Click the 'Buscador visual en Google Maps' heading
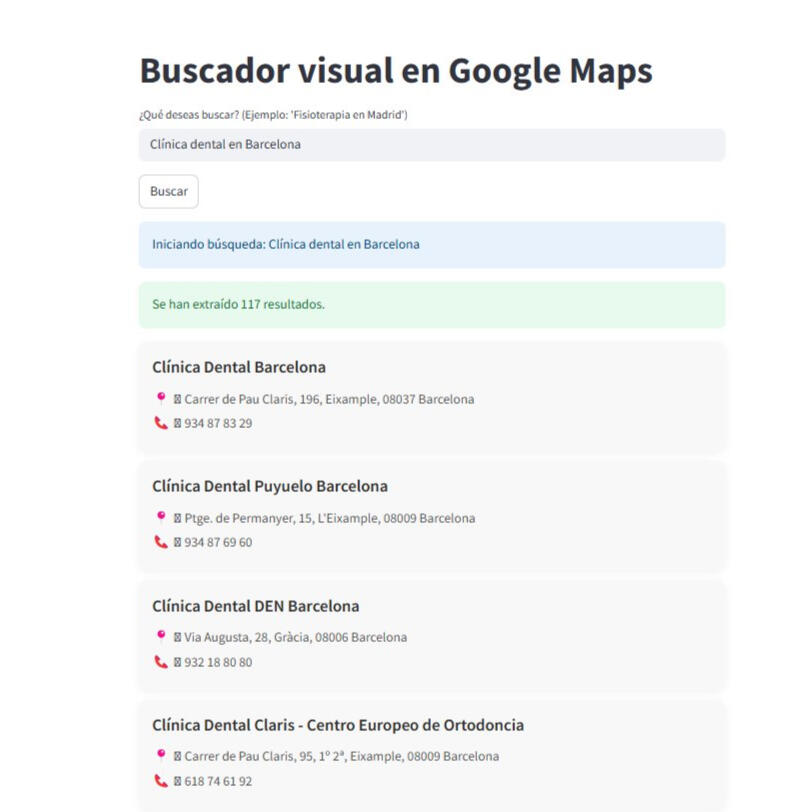 click(395, 71)
